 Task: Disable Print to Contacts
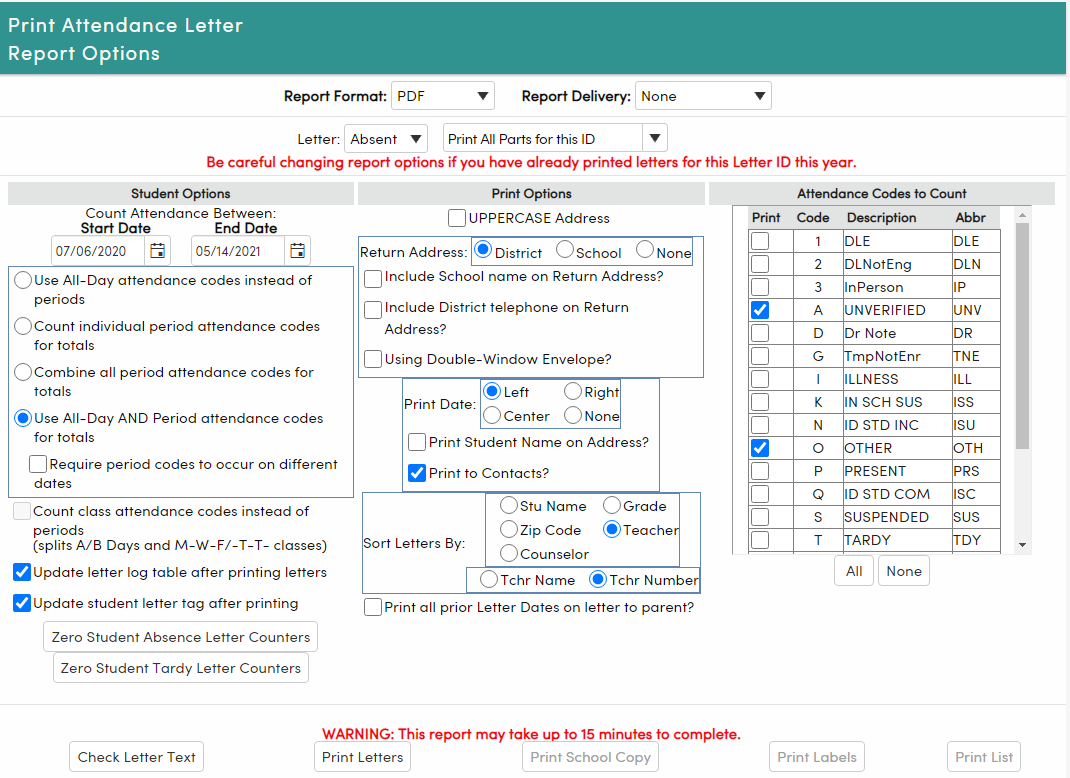tap(417, 473)
